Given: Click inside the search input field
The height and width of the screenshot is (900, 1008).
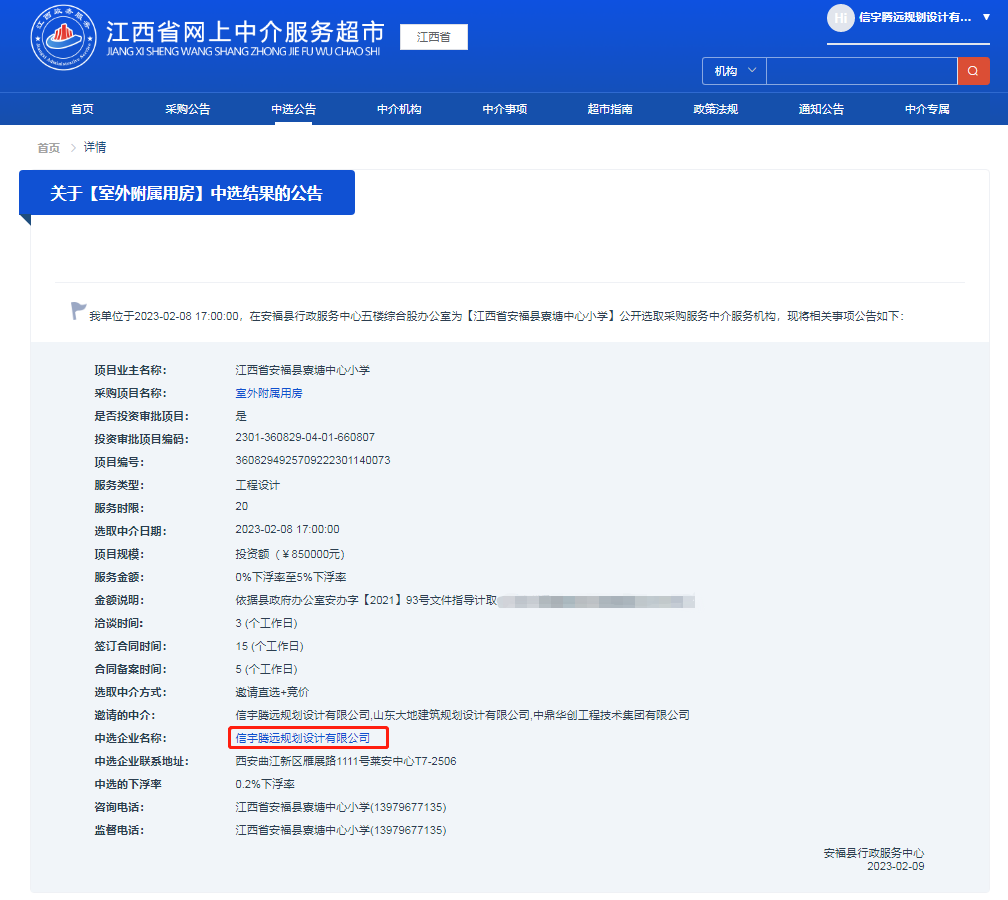Looking at the screenshot, I should [862, 71].
